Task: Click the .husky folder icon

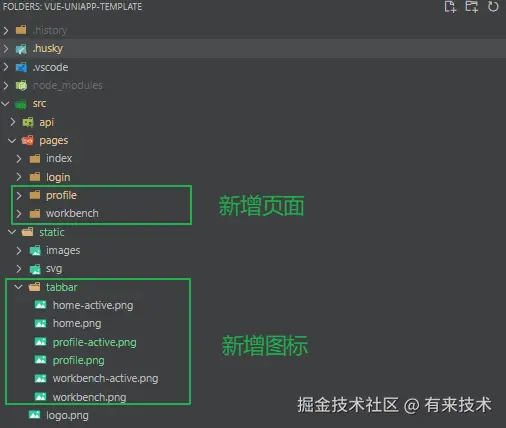Action: [x=21, y=49]
